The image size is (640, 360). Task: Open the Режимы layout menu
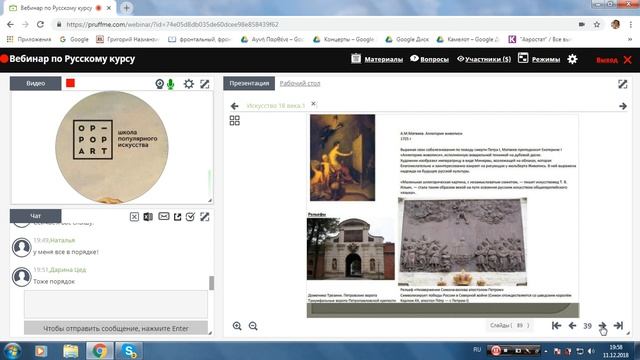click(539, 59)
